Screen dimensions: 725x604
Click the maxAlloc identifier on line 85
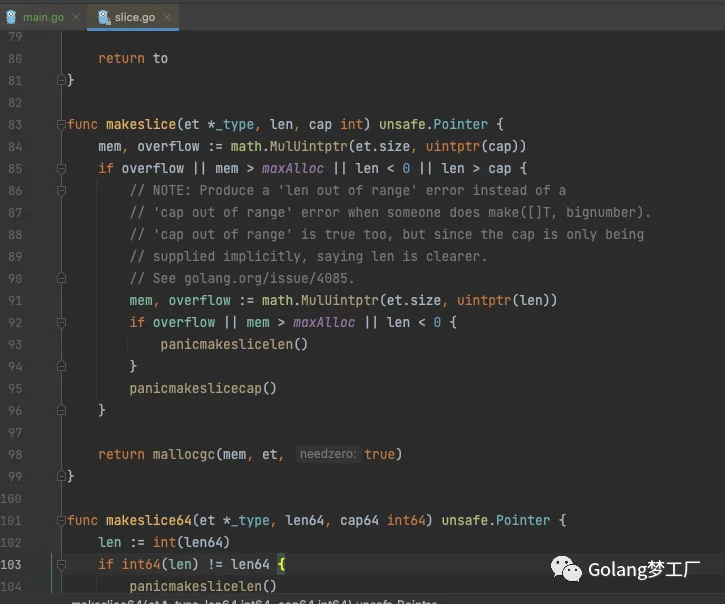tap(293, 168)
